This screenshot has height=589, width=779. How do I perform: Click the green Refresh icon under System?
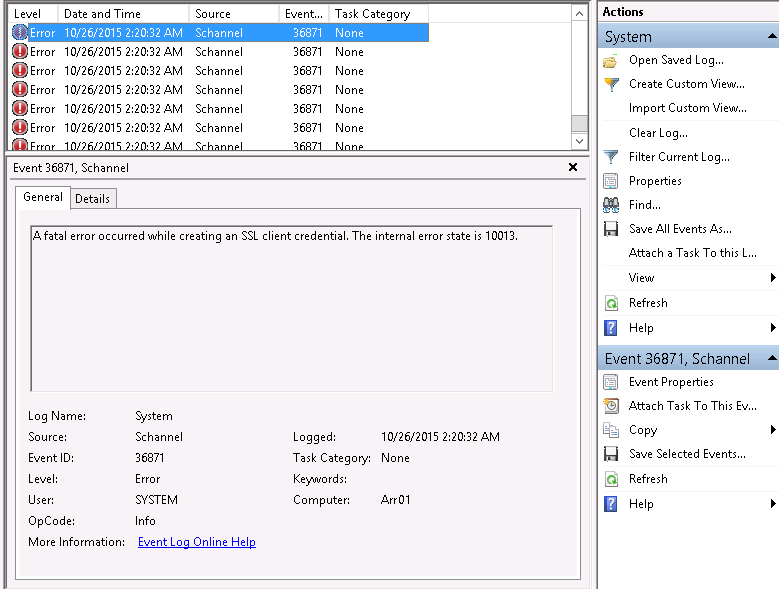(x=611, y=303)
